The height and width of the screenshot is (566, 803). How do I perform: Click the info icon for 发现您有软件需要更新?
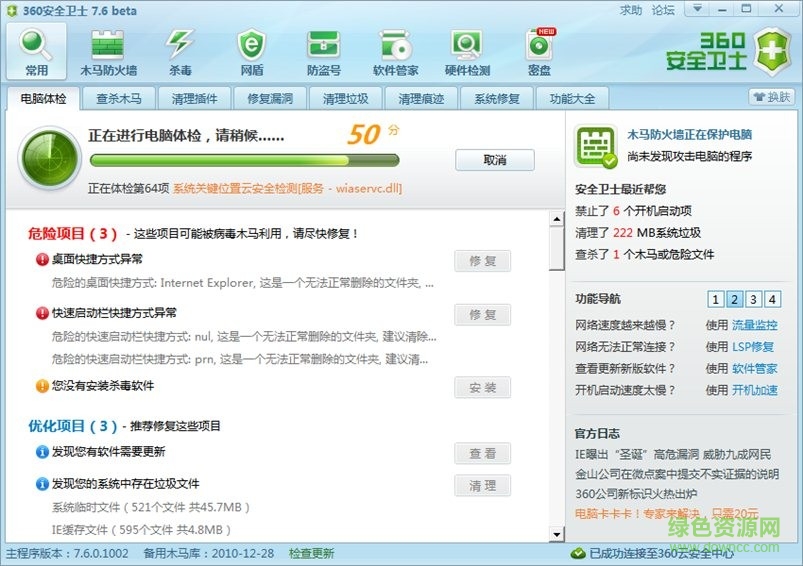[x=42, y=452]
